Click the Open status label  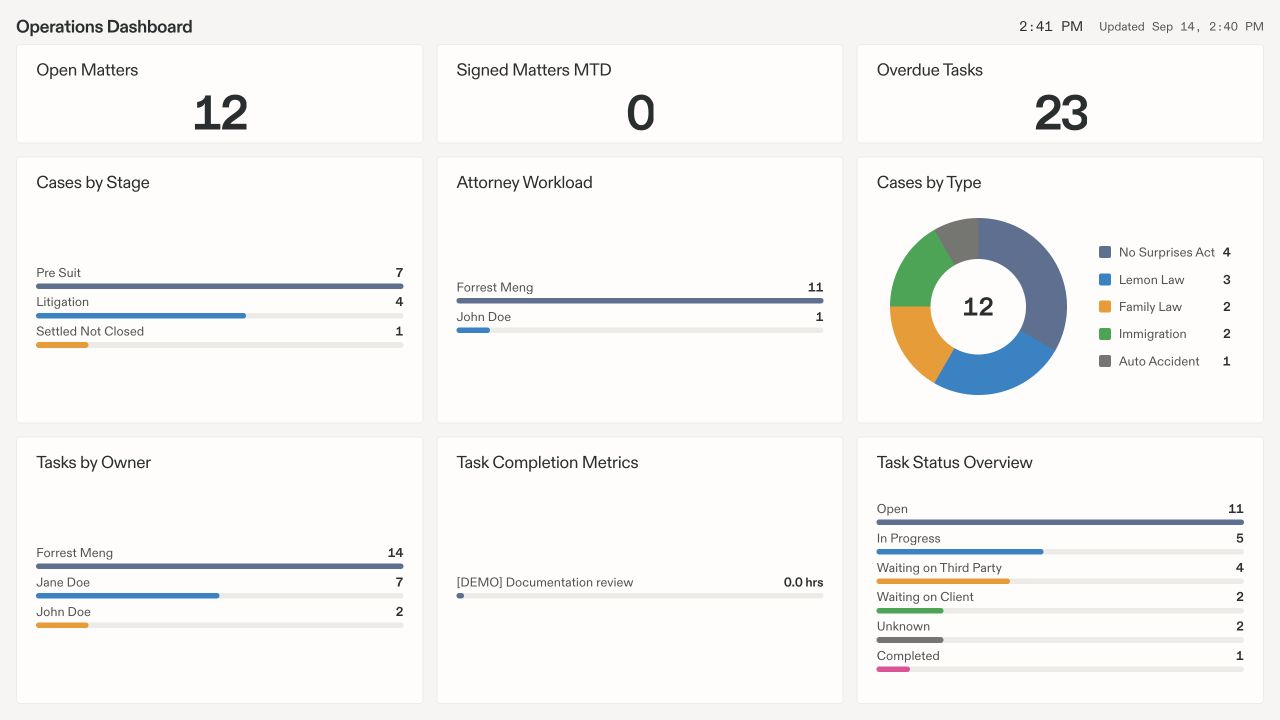[x=892, y=509]
